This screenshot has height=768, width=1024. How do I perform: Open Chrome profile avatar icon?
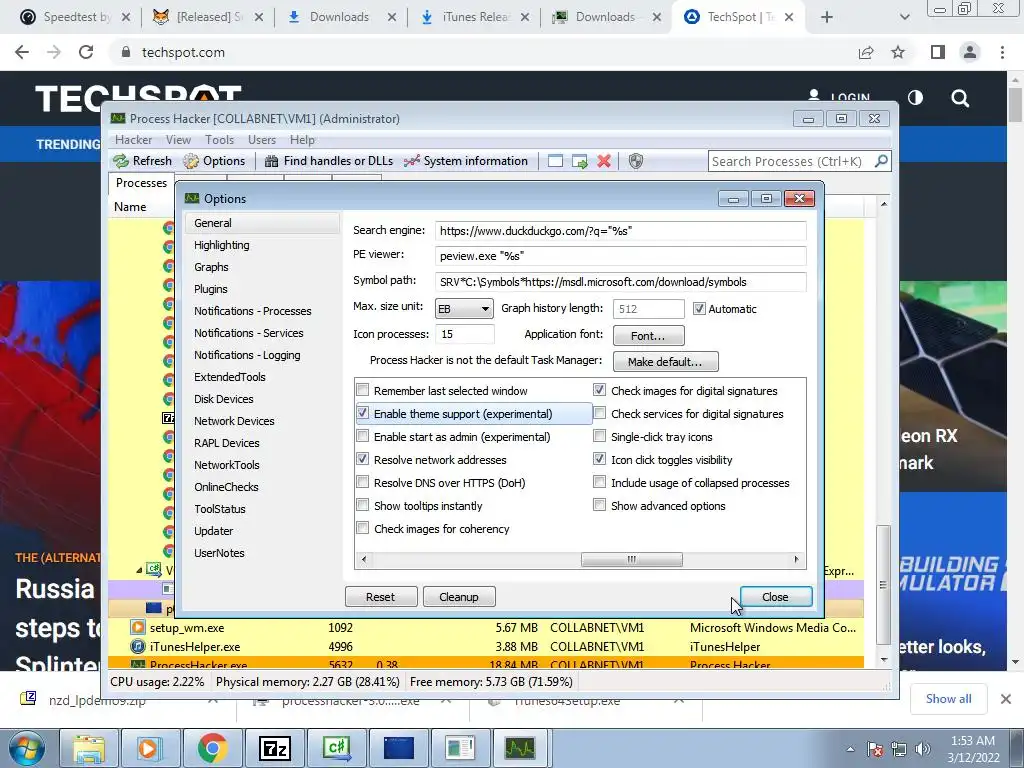click(970, 52)
